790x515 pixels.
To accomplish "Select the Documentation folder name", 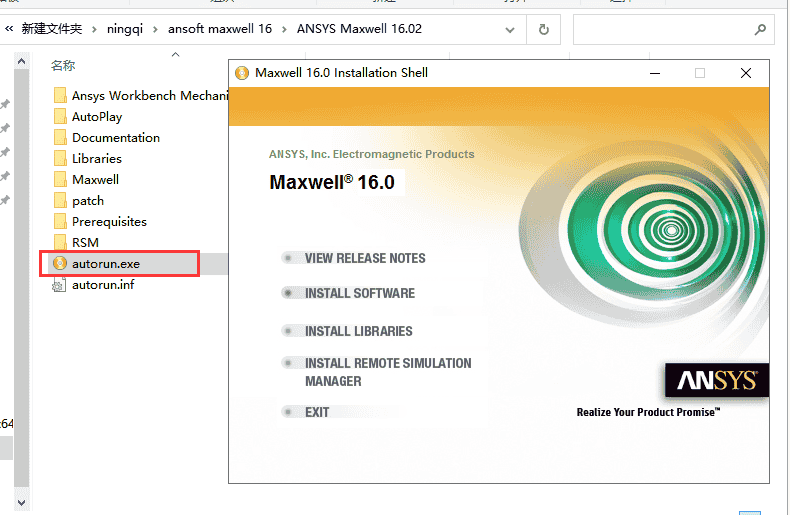I will tap(116, 138).
